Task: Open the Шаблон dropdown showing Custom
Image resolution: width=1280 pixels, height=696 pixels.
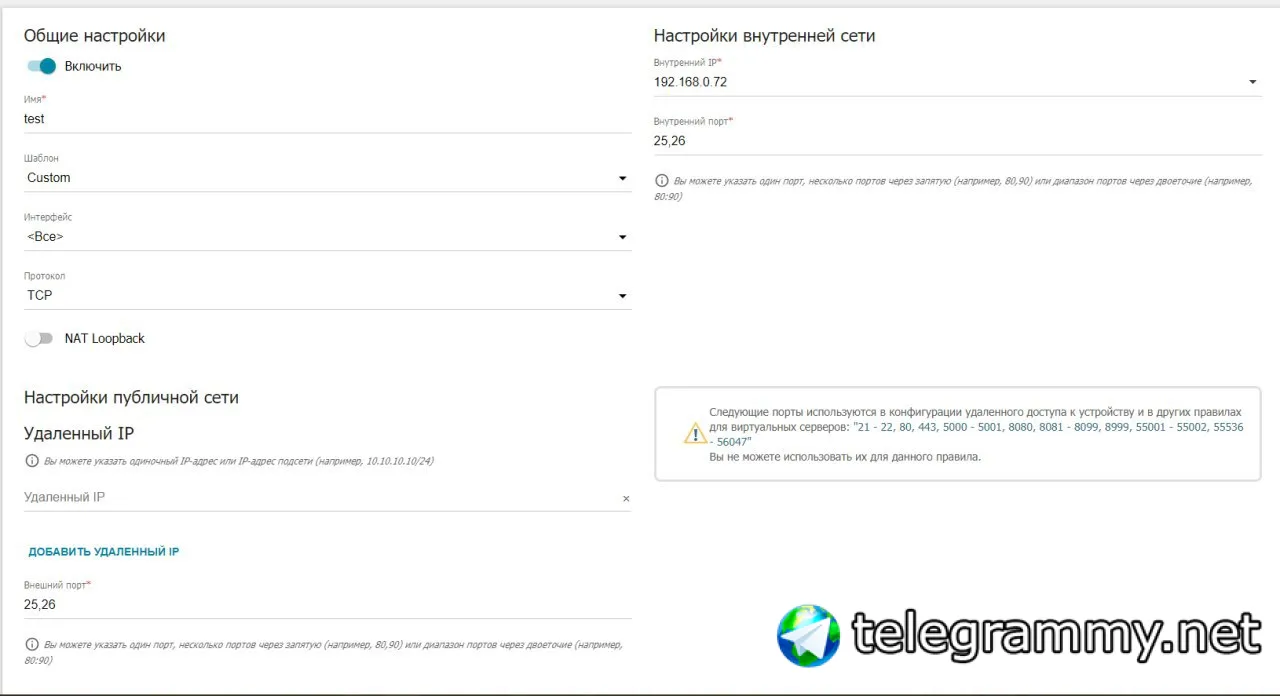Action: [327, 178]
